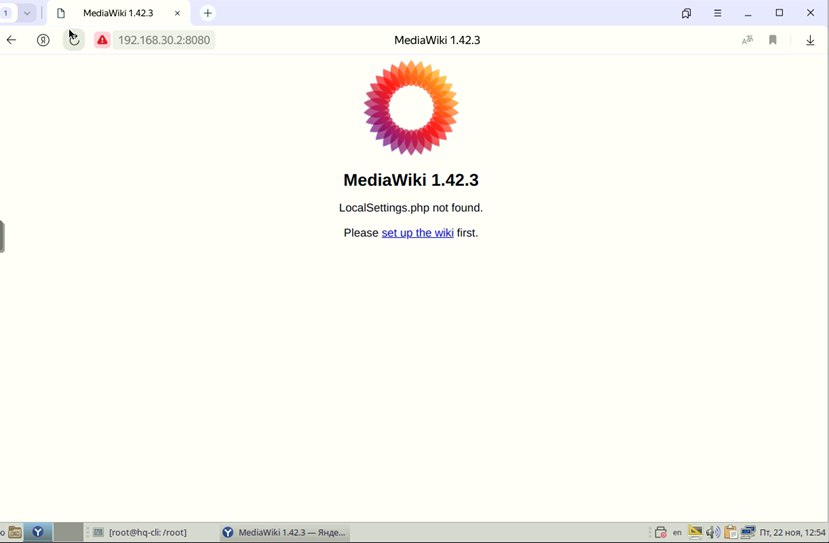
Task: Open the display settings tray icon
Action: (695, 532)
